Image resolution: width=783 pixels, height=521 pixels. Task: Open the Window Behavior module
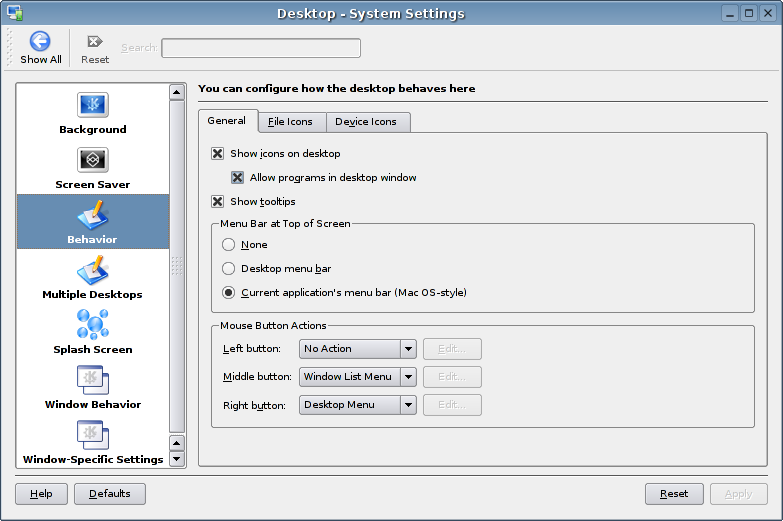point(93,389)
